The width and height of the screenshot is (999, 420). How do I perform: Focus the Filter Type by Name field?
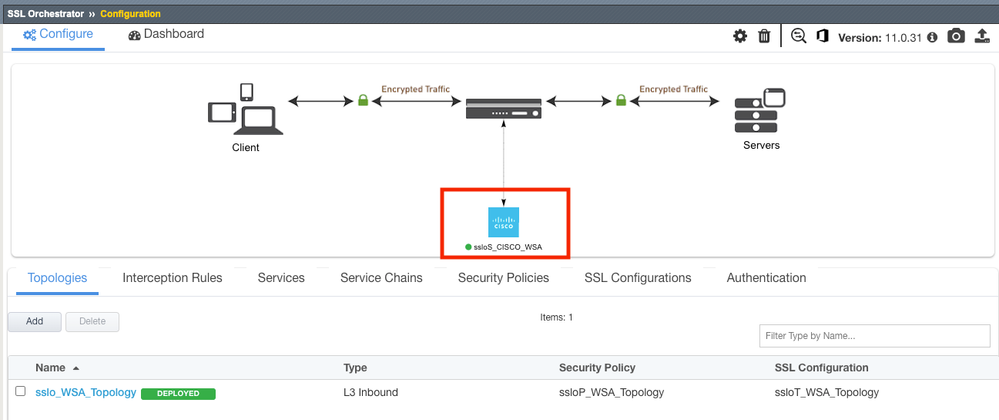point(875,336)
